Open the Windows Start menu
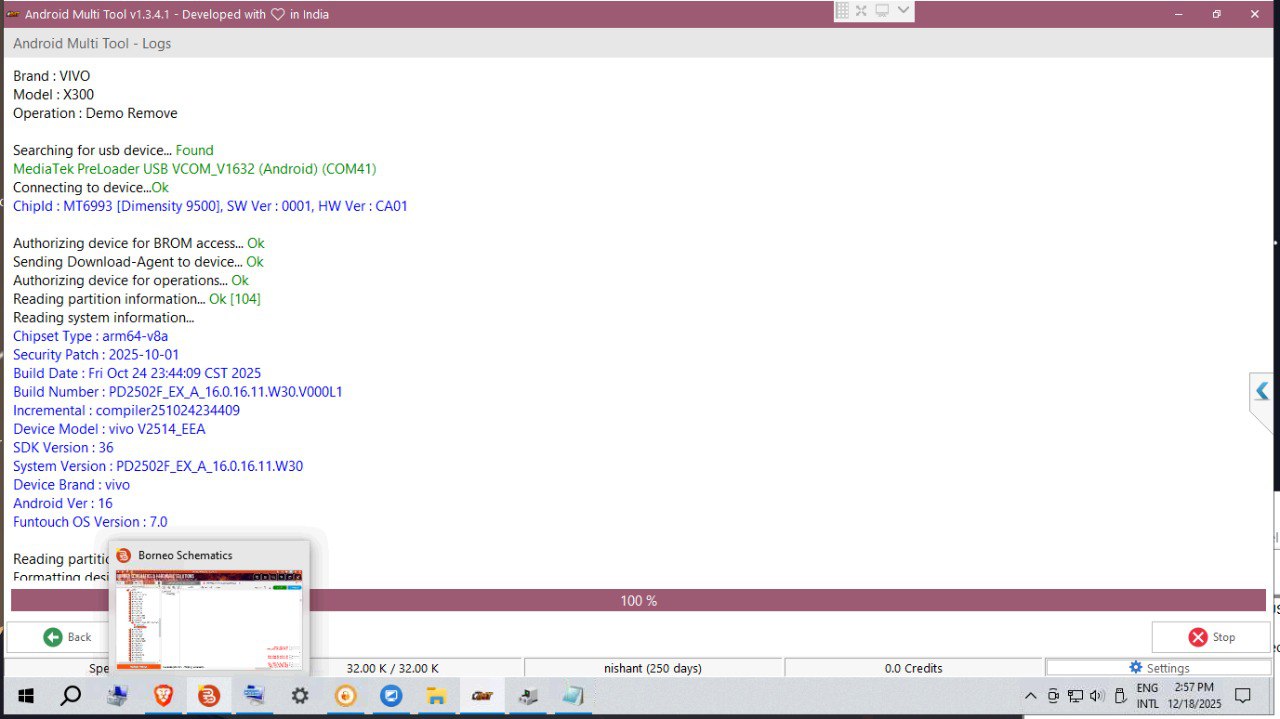 pos(26,695)
